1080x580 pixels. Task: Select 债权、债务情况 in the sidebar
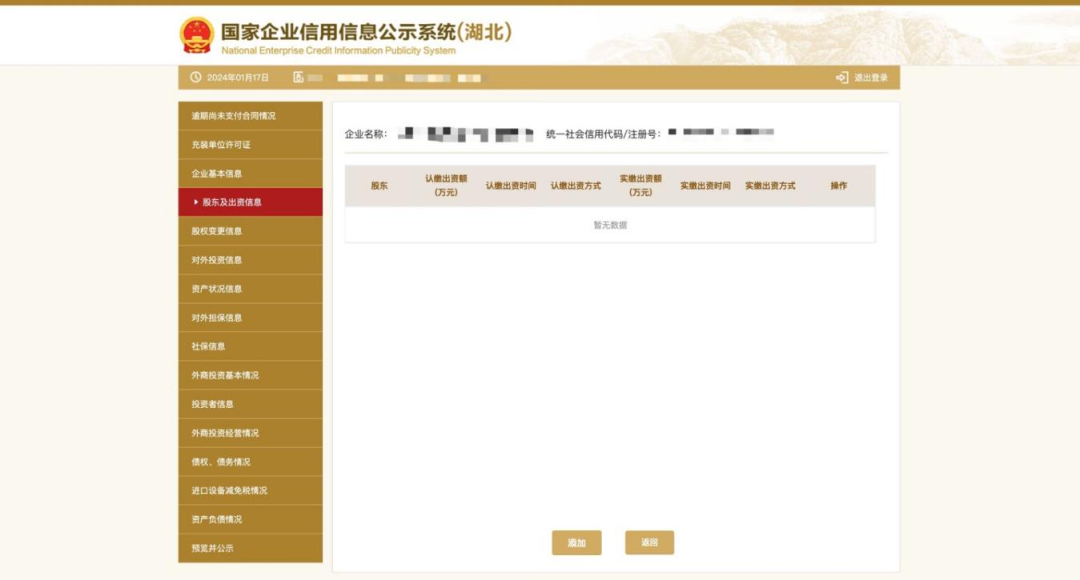[250, 462]
